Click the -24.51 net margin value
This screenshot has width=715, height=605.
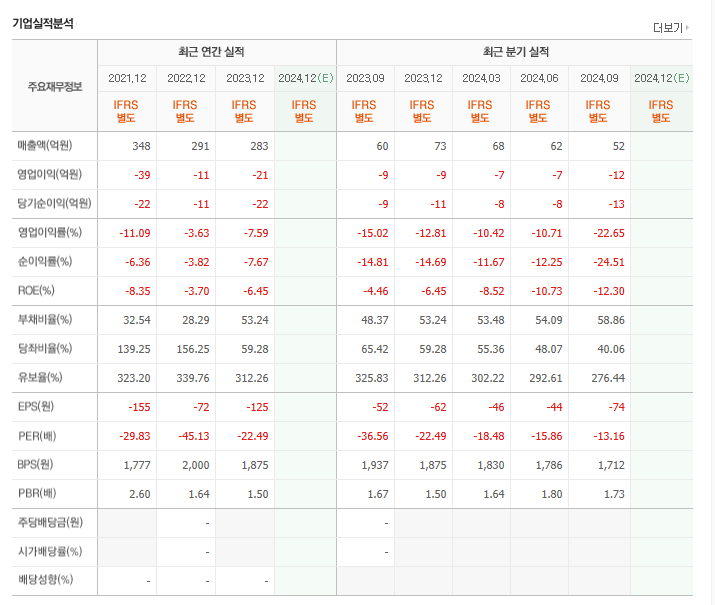[x=609, y=262]
